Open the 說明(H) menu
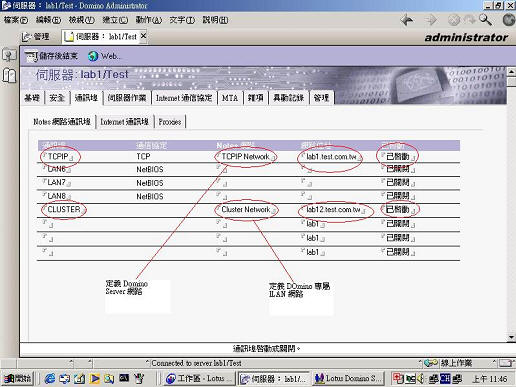Image resolution: width=516 pixels, height=387 pixels. pos(215,20)
